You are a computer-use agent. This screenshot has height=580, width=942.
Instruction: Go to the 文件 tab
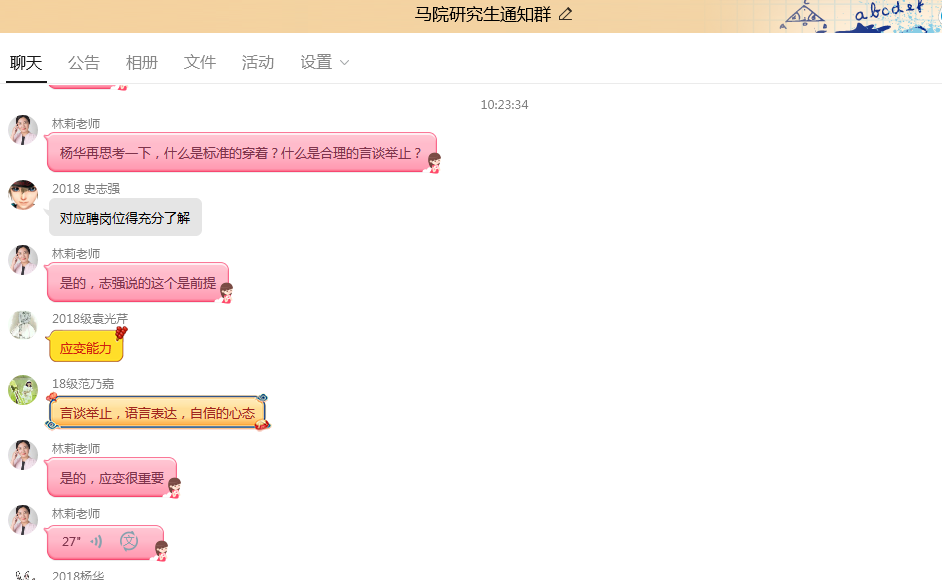[200, 62]
